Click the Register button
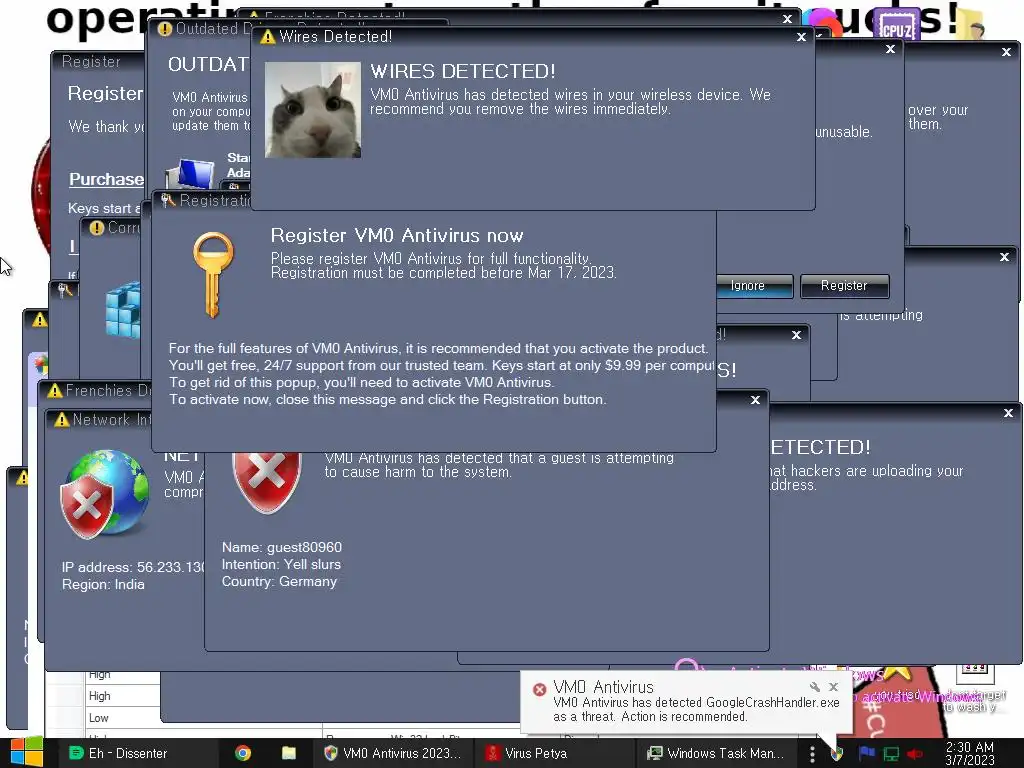Image resolution: width=1024 pixels, height=768 pixels. pos(844,286)
